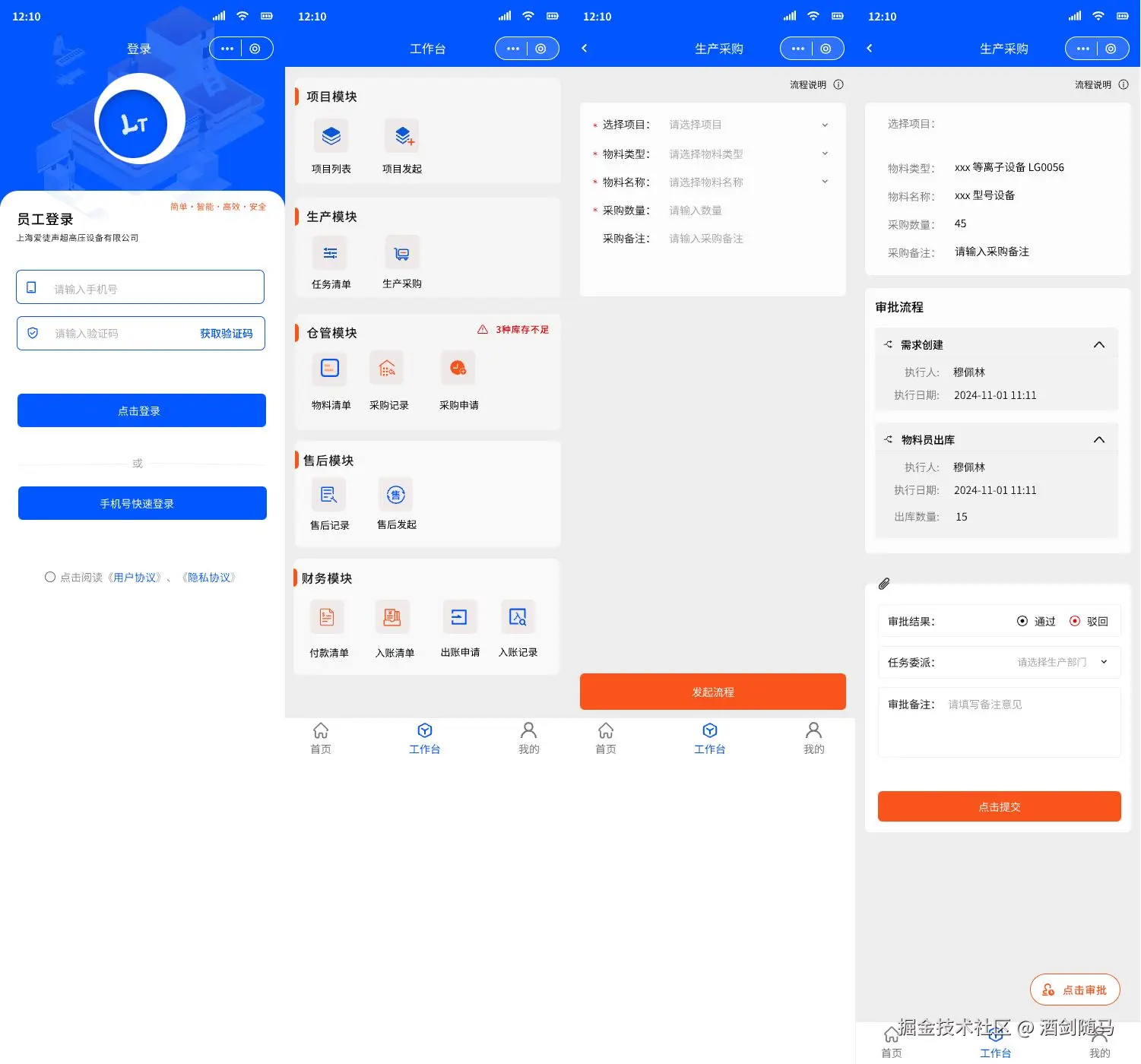Open the 入账记录 icon
The width and height of the screenshot is (1141, 1064).
(x=518, y=617)
